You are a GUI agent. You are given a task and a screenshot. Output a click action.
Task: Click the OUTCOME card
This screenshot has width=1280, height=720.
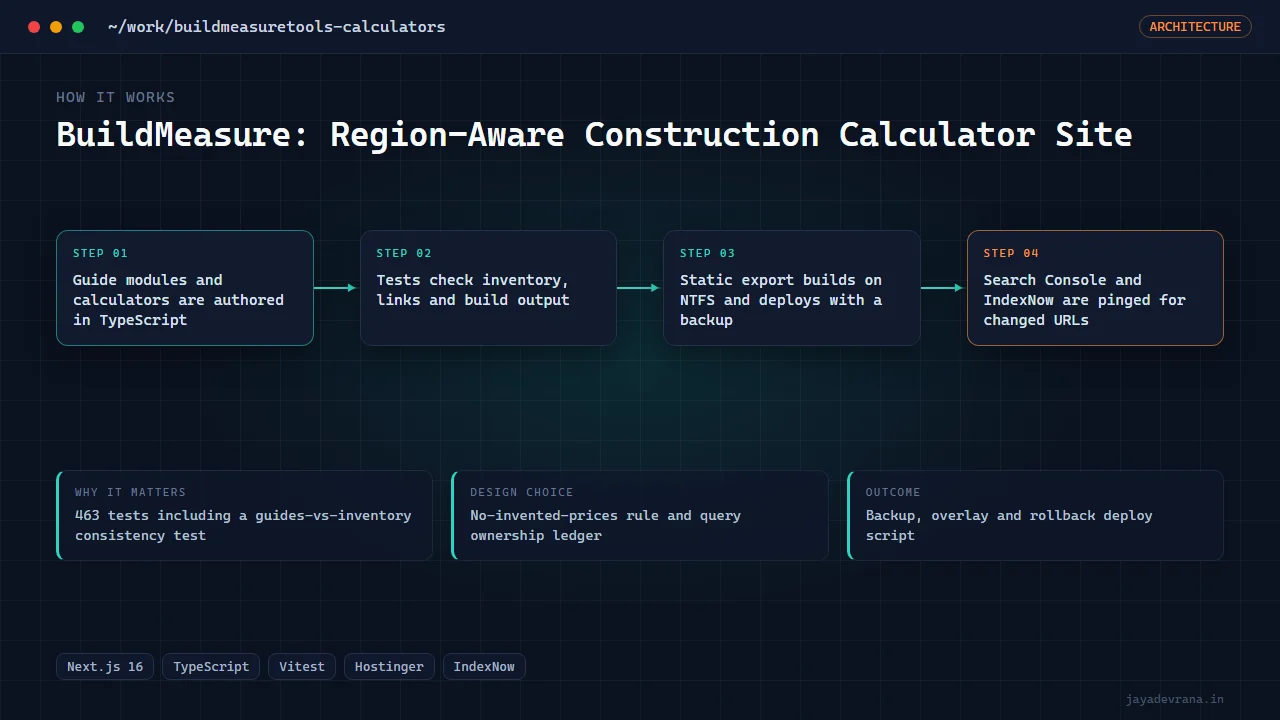pyautogui.click(x=1035, y=515)
